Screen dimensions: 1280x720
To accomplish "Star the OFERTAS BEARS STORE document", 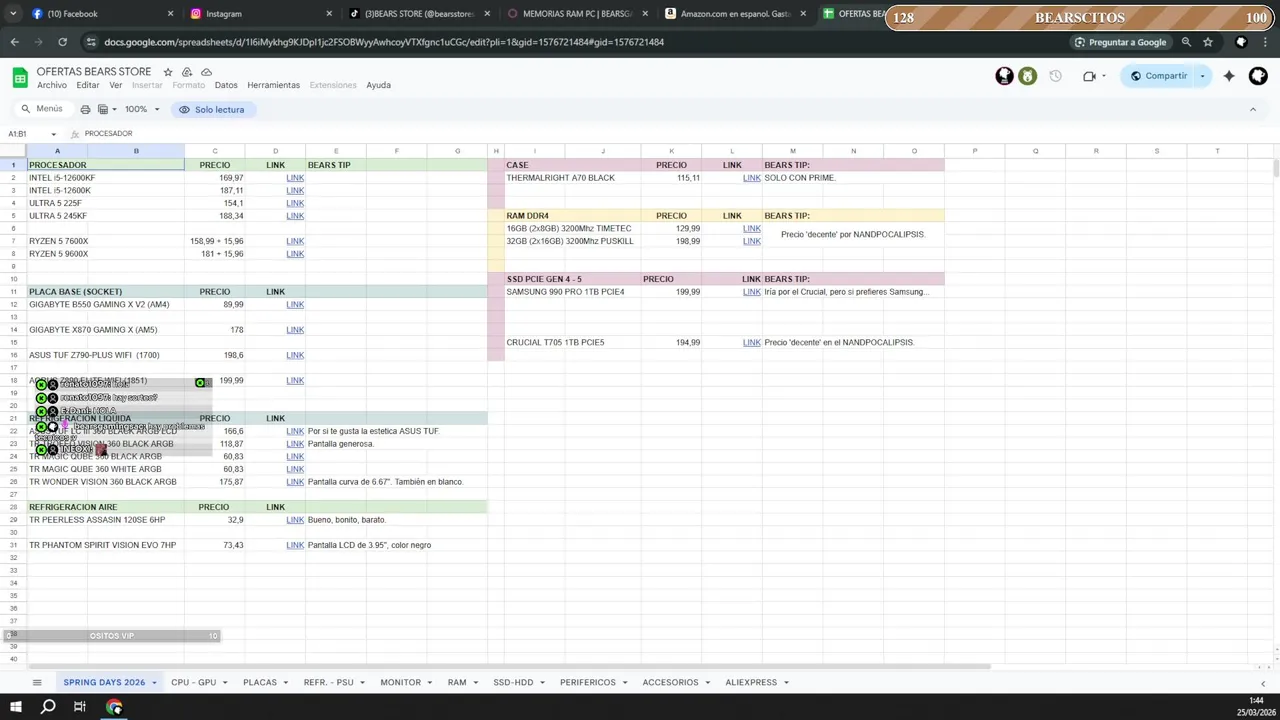I will (x=168, y=72).
